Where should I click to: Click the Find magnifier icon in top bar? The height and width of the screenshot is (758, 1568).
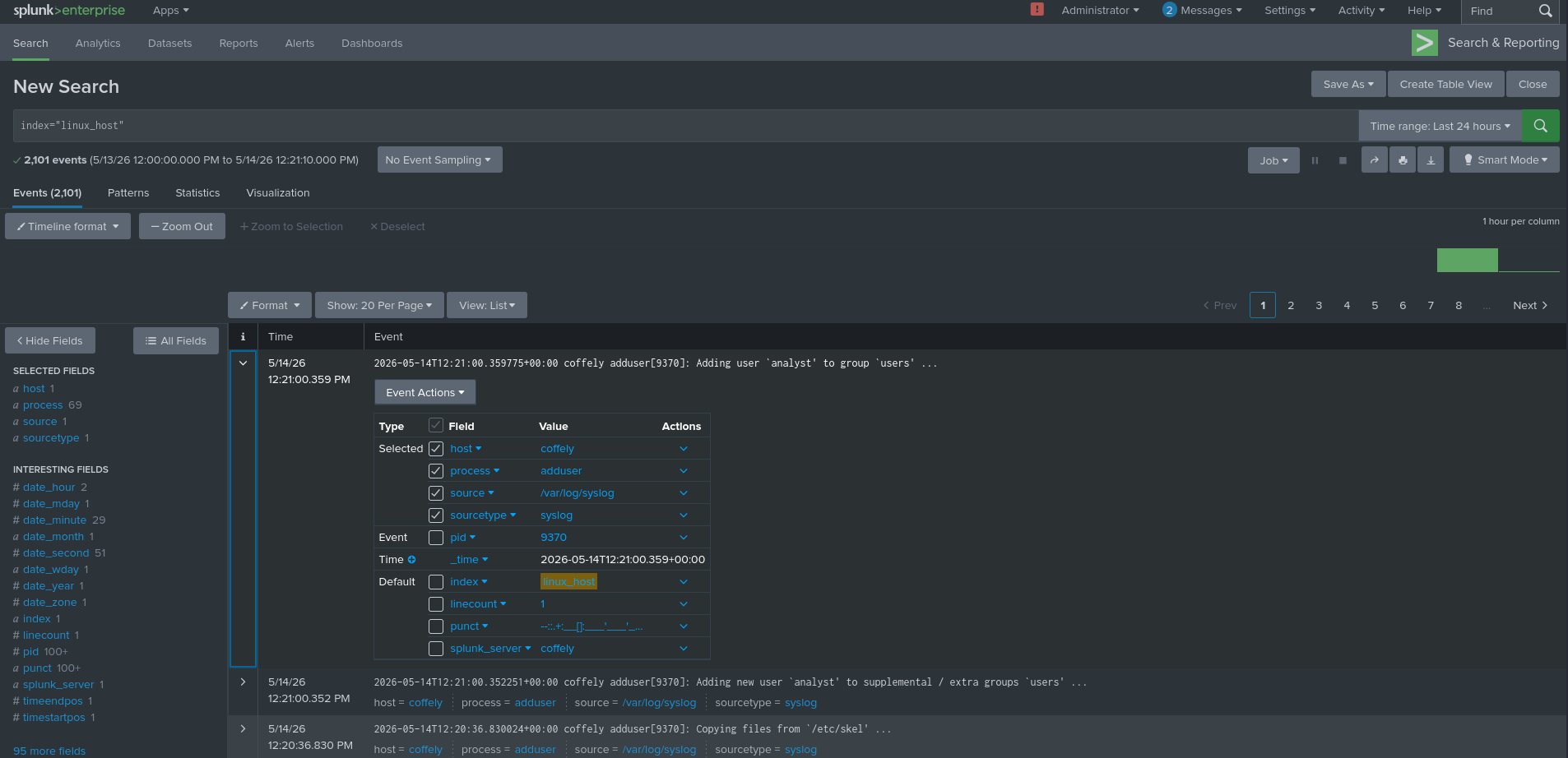pyautogui.click(x=1545, y=11)
